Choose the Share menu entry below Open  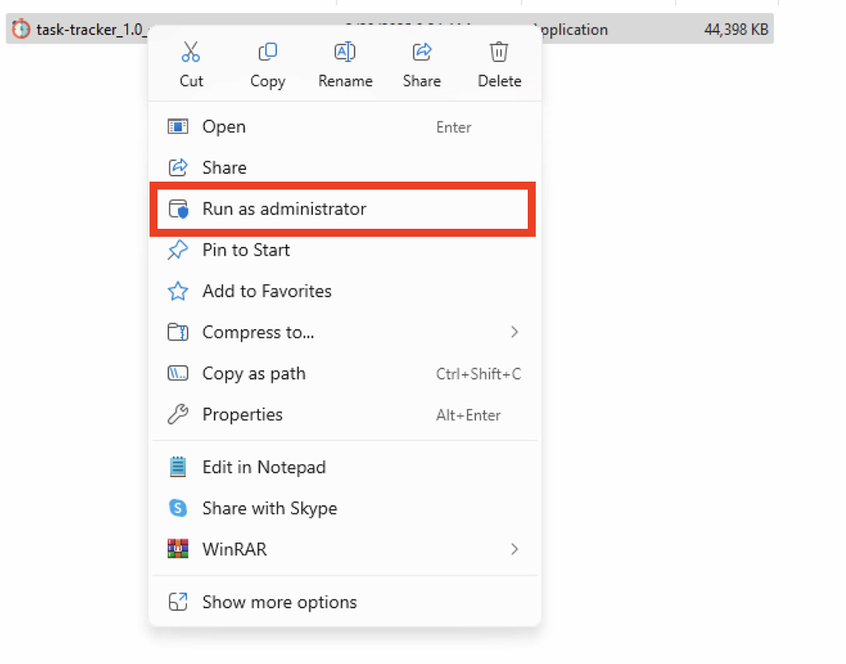coord(224,168)
